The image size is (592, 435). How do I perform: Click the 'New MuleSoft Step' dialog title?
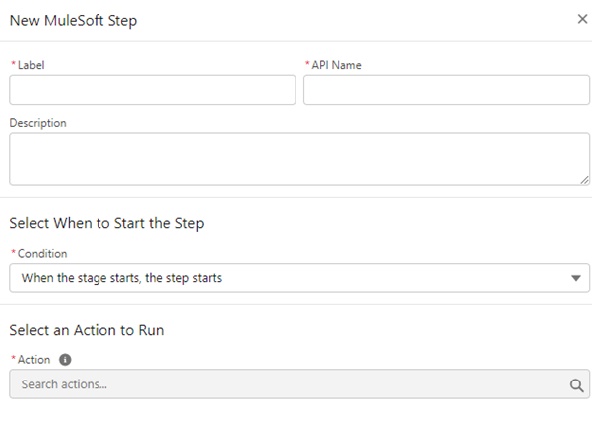(x=73, y=20)
